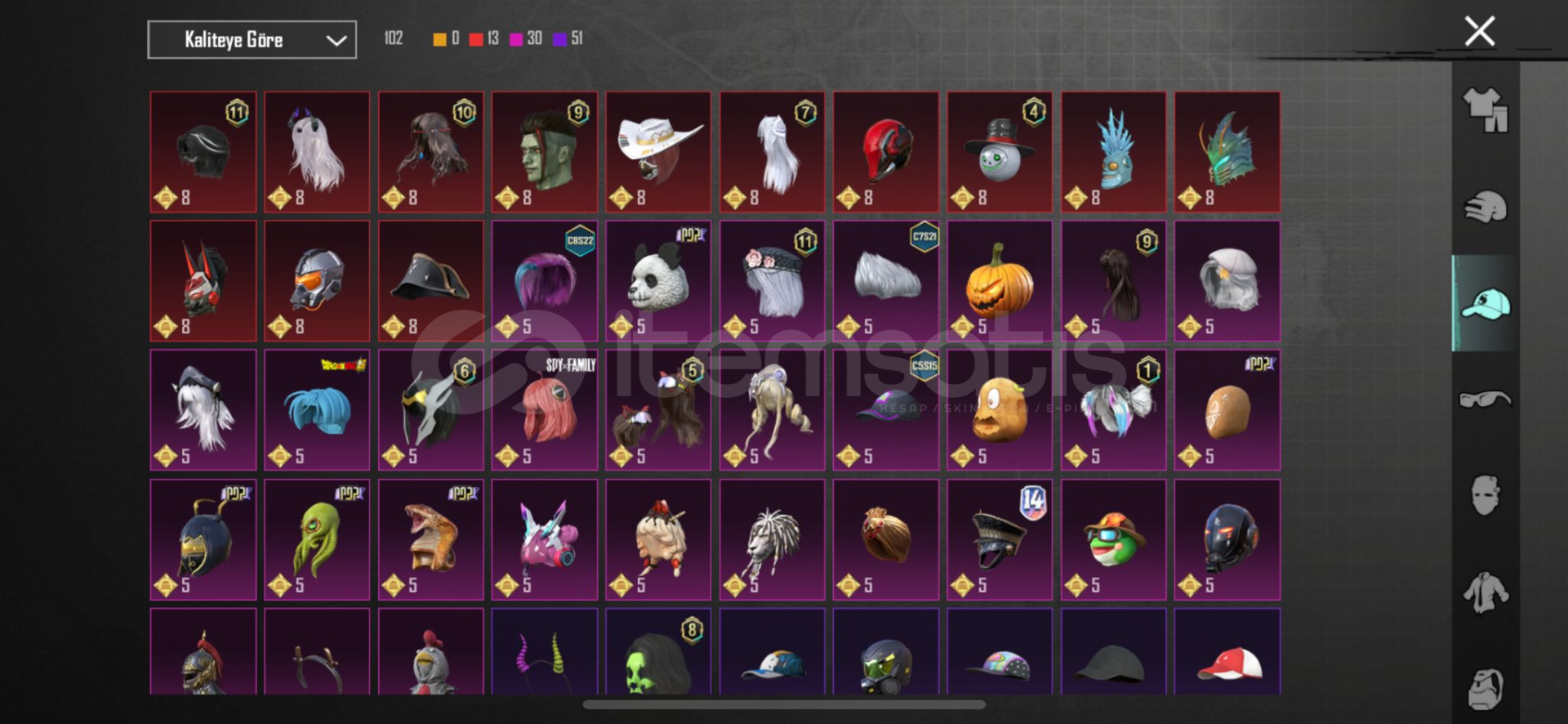Open the face mask category icon

(1485, 495)
